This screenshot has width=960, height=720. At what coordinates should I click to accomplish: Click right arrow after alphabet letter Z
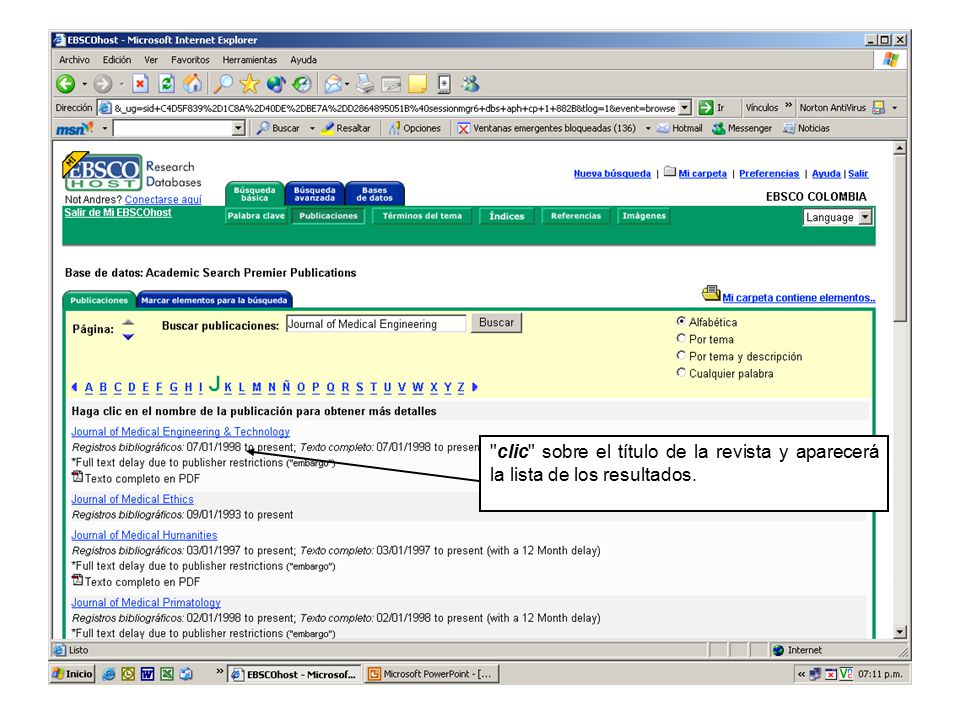coord(474,387)
